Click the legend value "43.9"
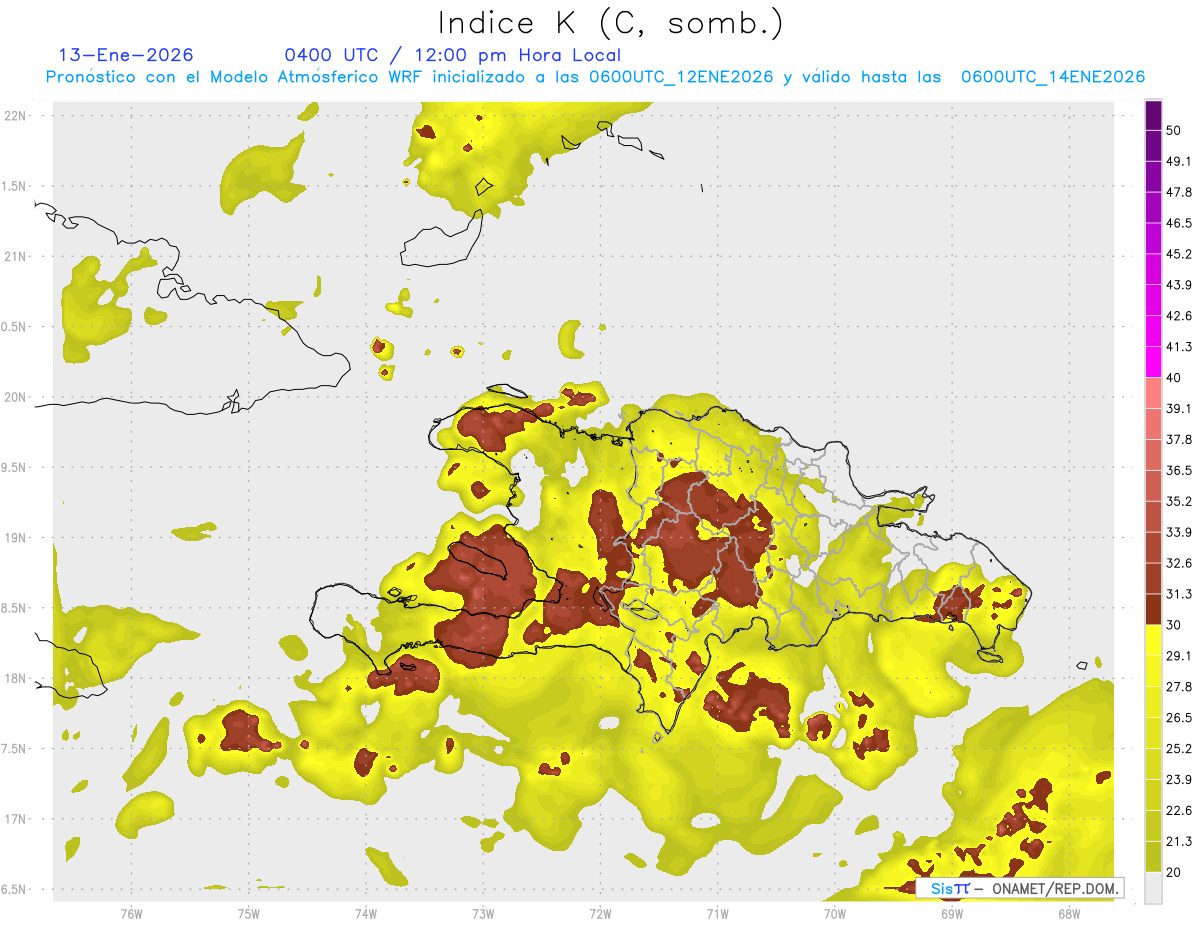Screen dimensions: 1200x927 coord(1179,285)
